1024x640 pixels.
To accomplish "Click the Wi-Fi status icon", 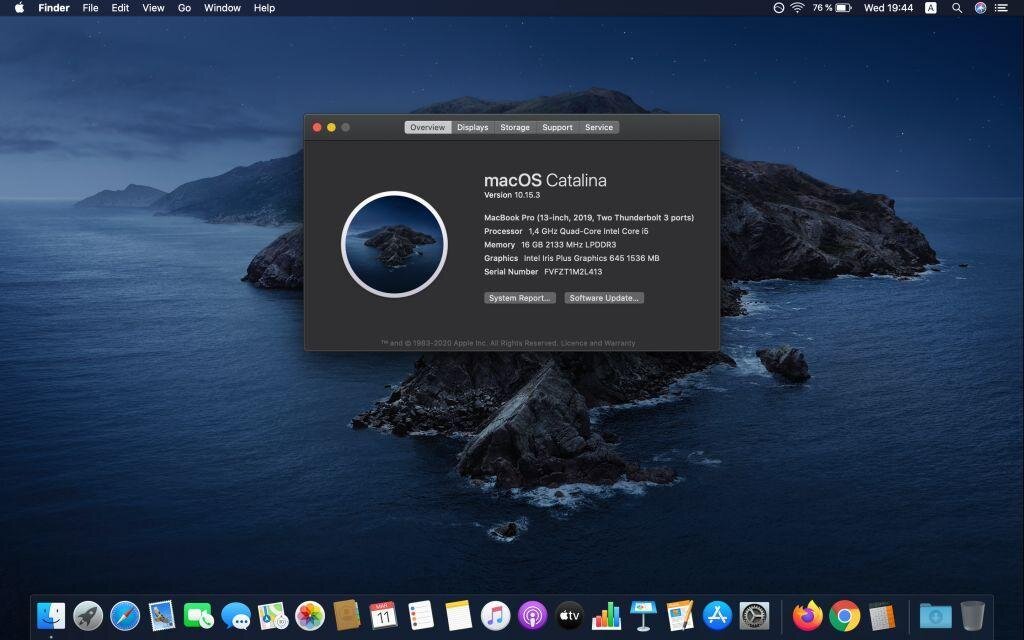I will pyautogui.click(x=797, y=8).
